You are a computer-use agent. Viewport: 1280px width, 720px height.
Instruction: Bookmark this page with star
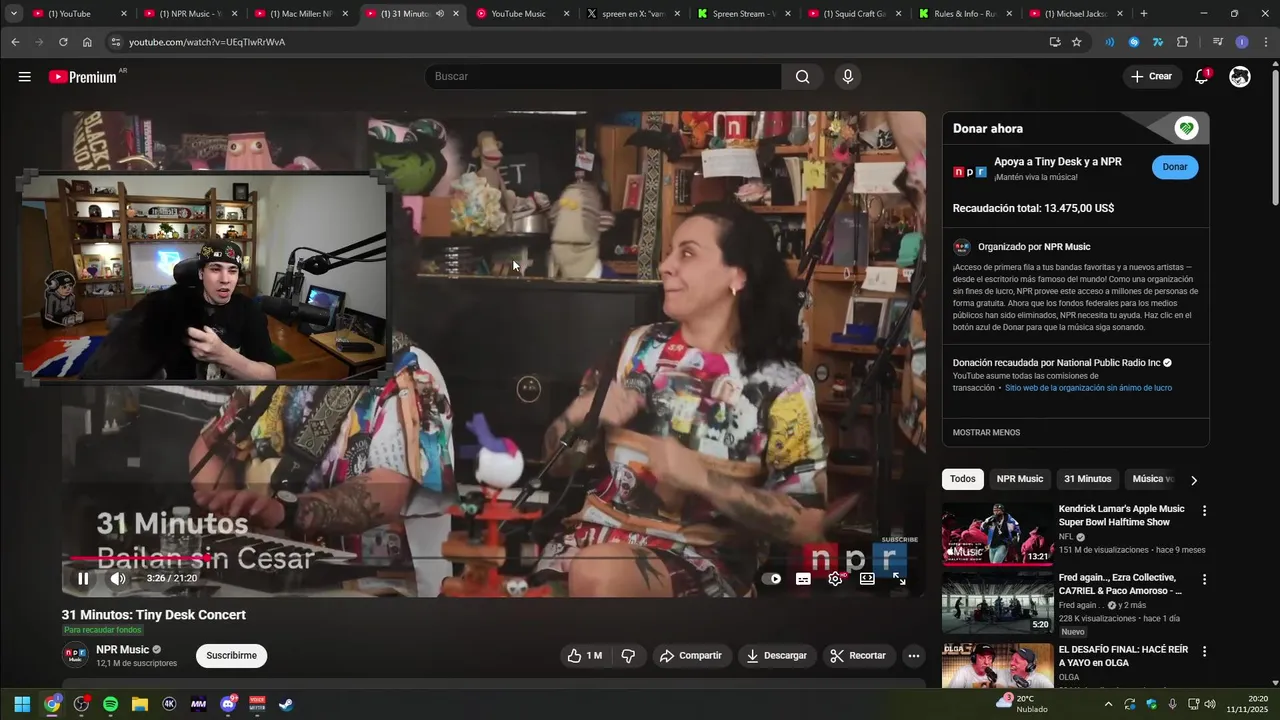1076,42
